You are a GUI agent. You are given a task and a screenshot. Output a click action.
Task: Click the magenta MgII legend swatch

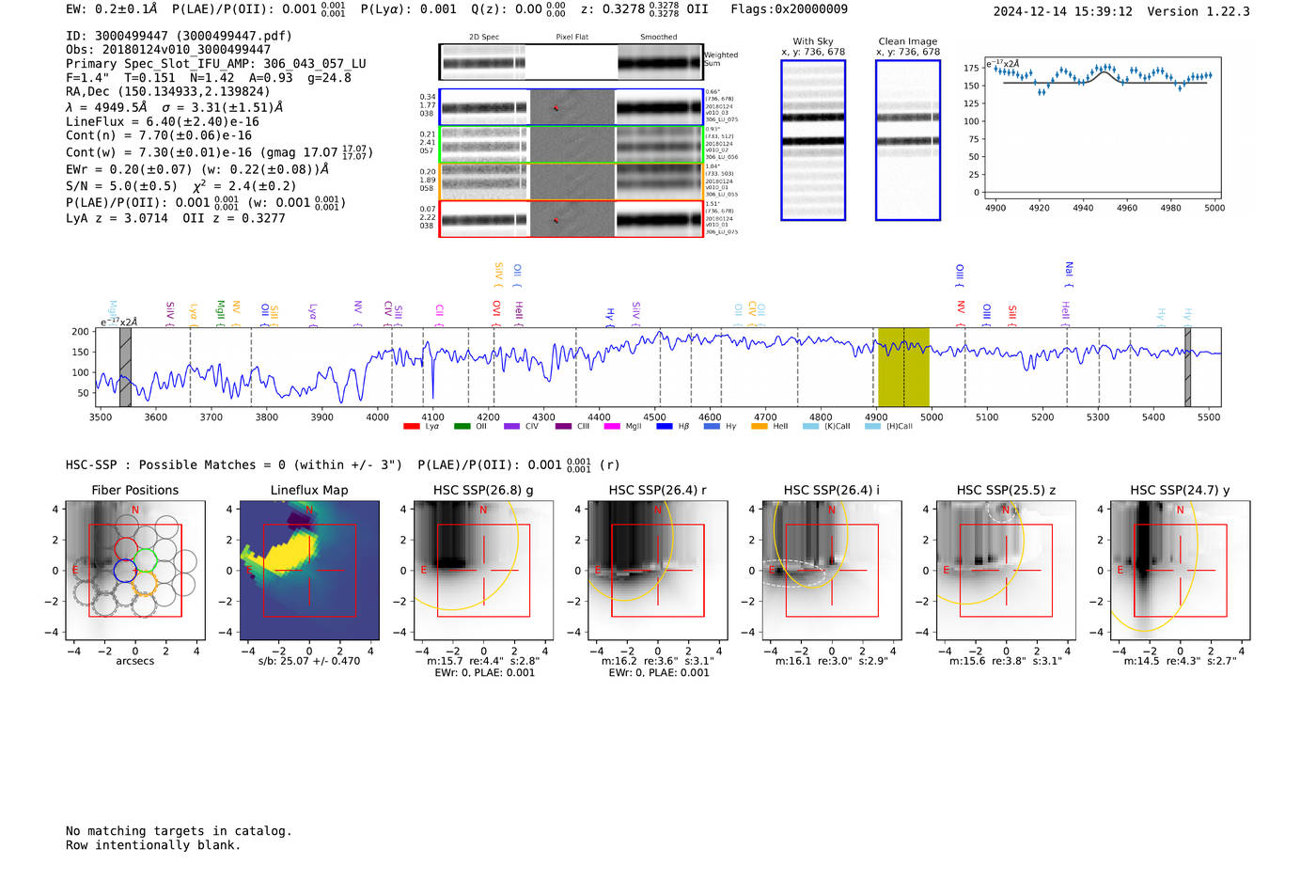[x=612, y=427]
